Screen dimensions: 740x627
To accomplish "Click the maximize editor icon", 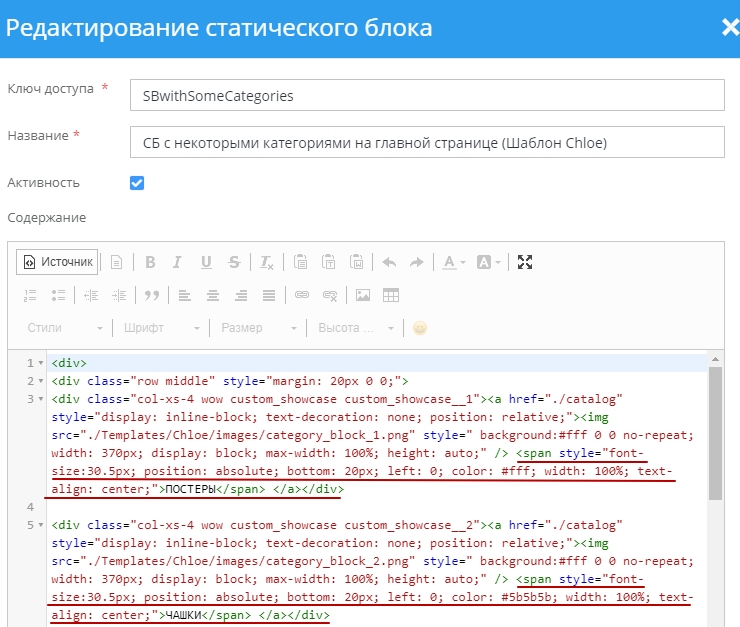I will [x=525, y=262].
